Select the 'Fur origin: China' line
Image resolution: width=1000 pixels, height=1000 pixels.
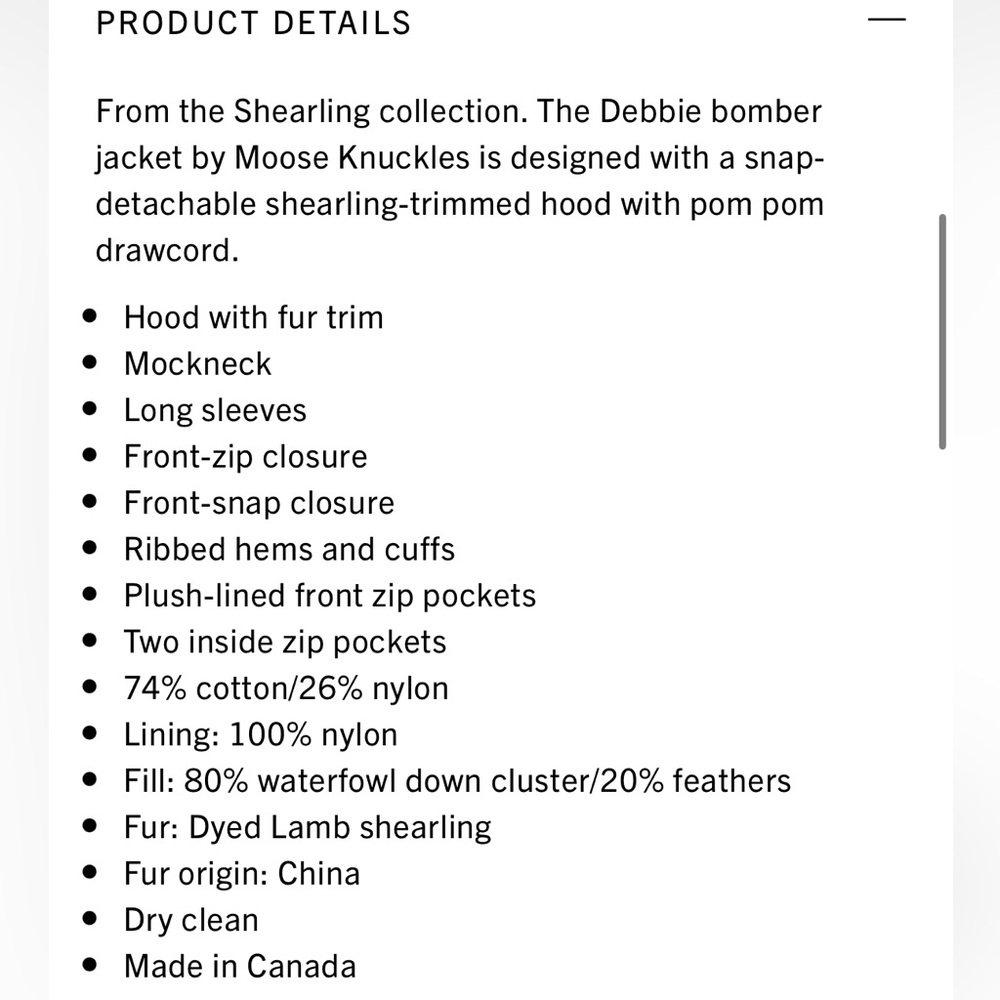242,874
